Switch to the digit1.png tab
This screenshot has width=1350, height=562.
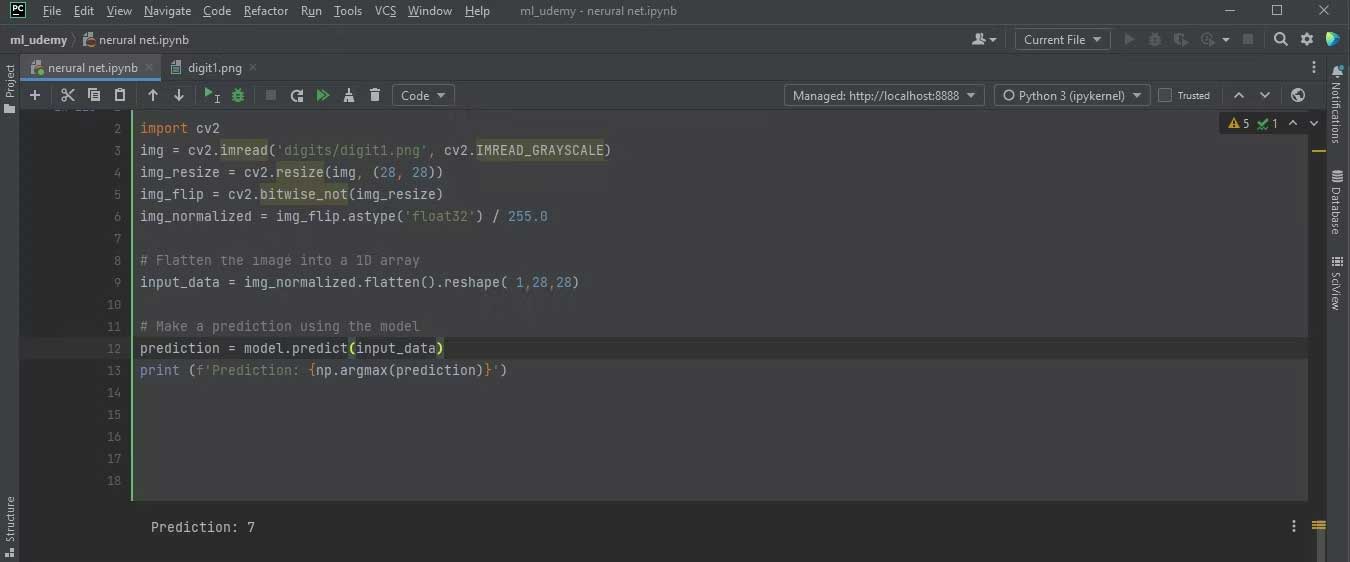[214, 68]
